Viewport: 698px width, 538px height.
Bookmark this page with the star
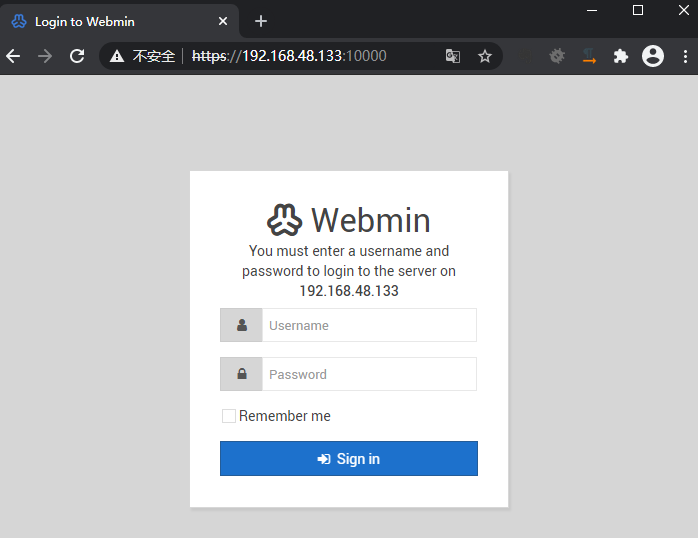[485, 56]
